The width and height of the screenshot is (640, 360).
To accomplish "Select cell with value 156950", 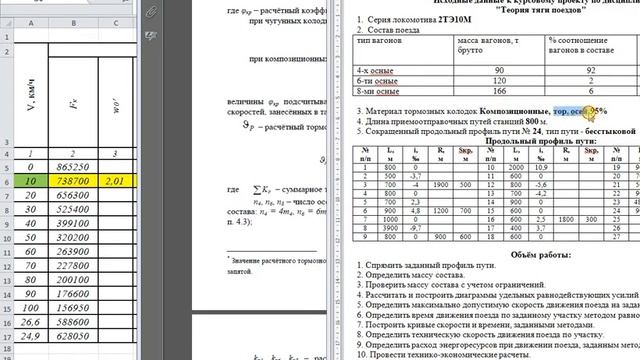I will (73, 308).
